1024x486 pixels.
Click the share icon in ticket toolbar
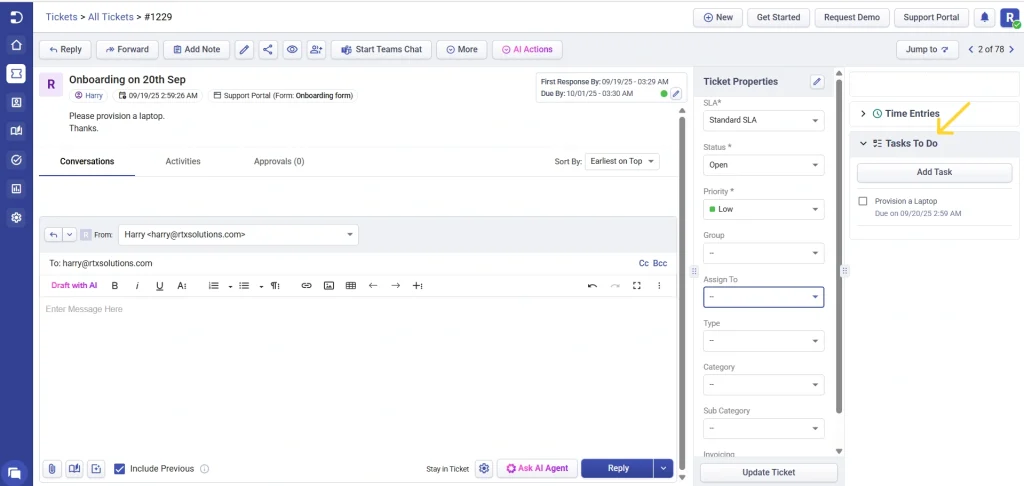click(268, 49)
